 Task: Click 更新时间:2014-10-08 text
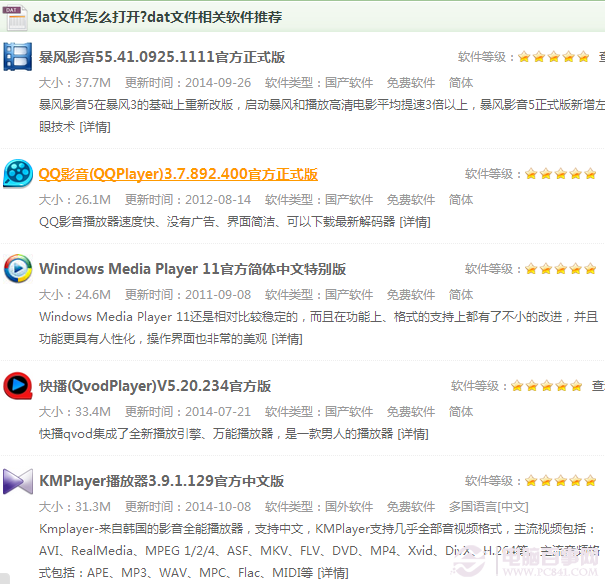point(188,506)
